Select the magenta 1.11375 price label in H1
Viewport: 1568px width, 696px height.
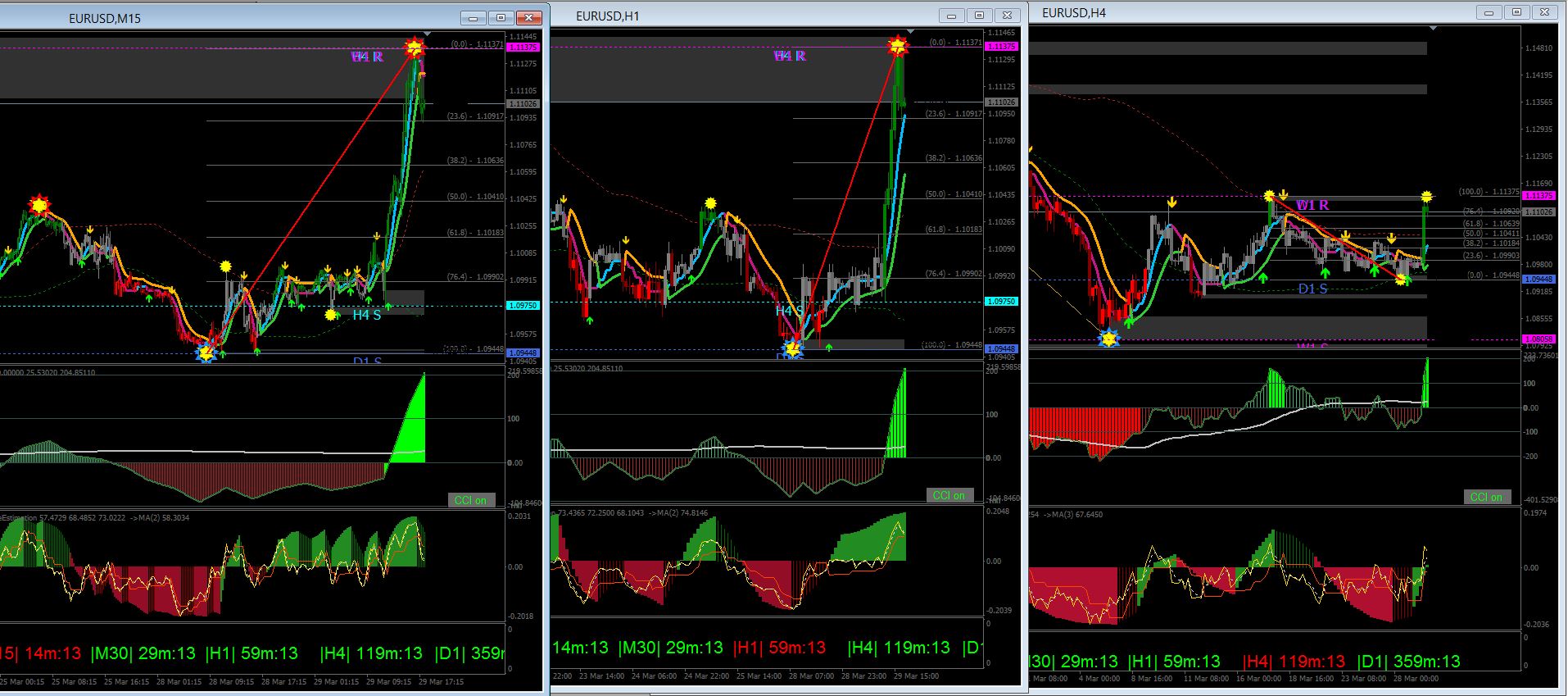(x=1002, y=47)
